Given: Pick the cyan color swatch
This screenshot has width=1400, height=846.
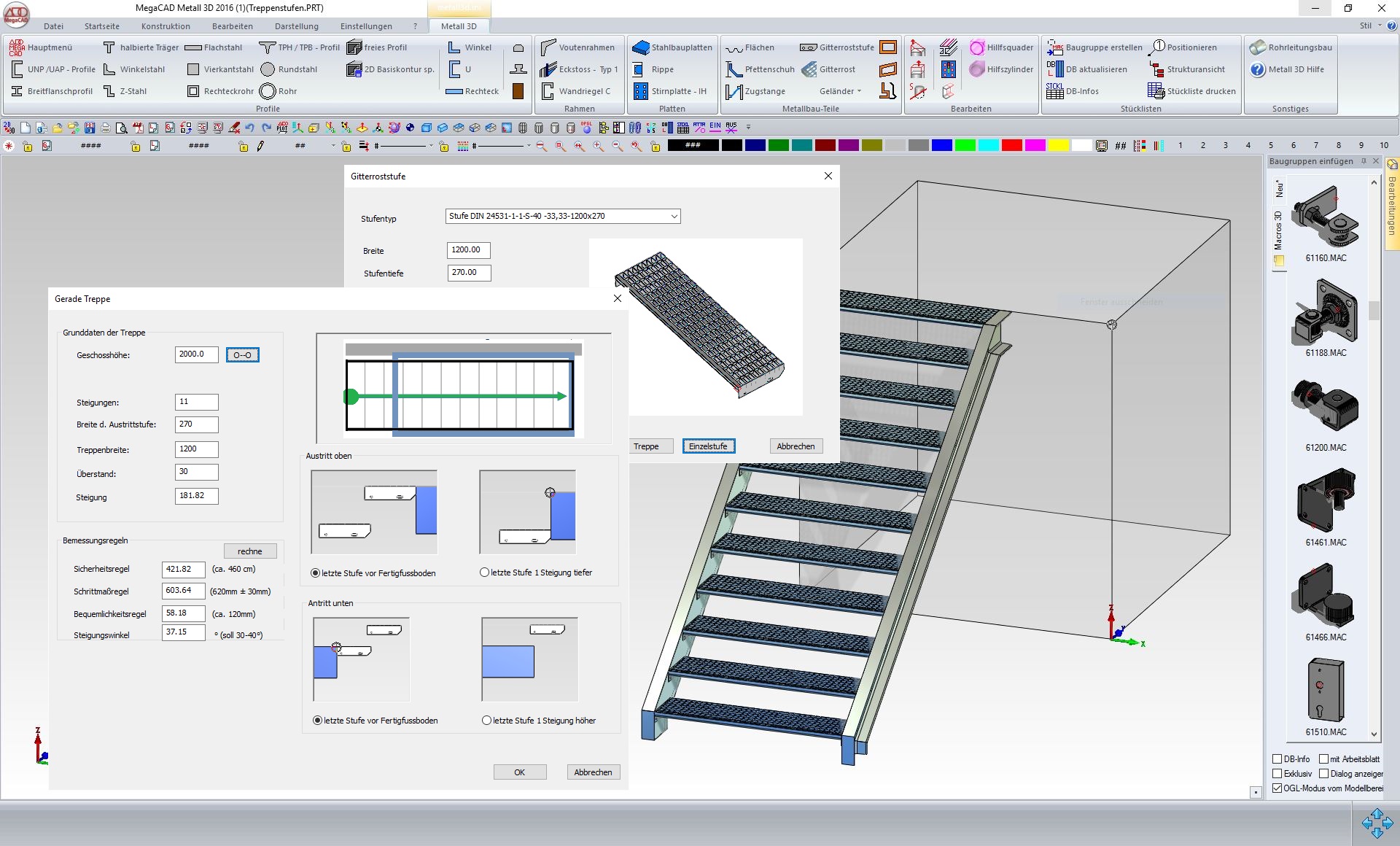Looking at the screenshot, I should (x=988, y=146).
